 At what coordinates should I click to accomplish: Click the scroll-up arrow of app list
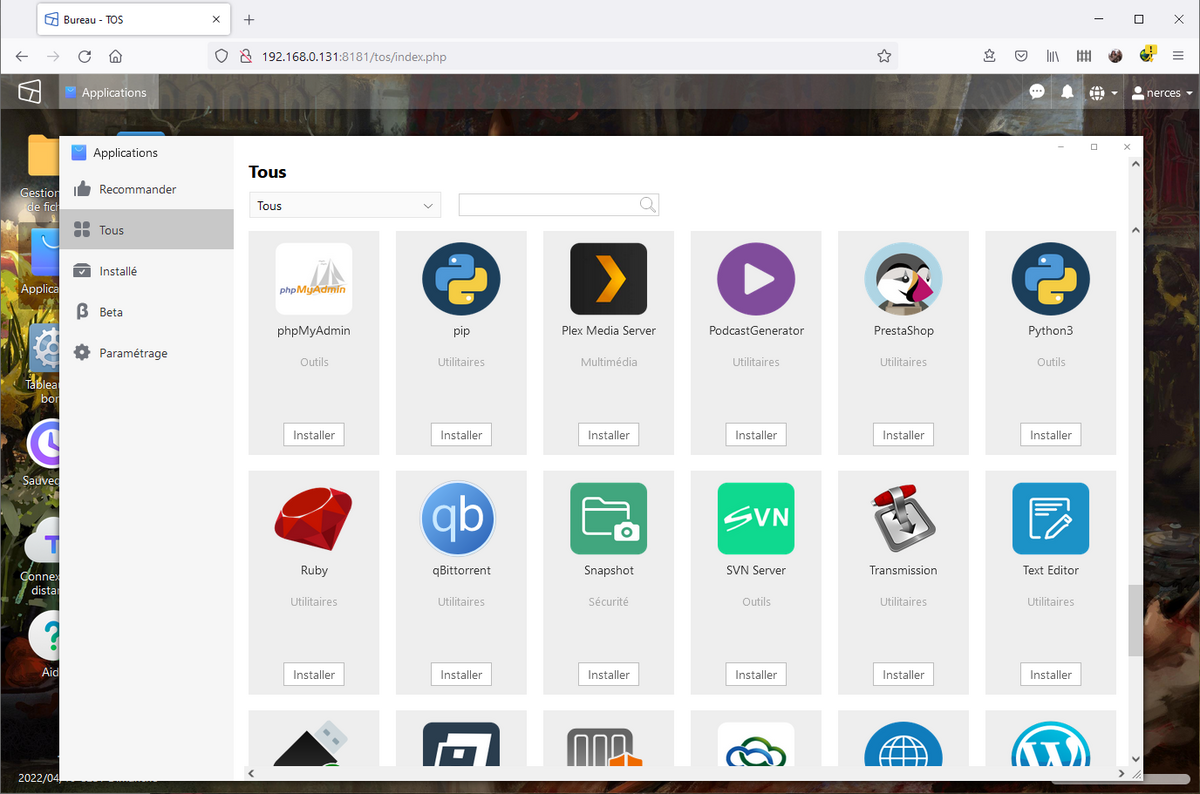[x=1135, y=230]
